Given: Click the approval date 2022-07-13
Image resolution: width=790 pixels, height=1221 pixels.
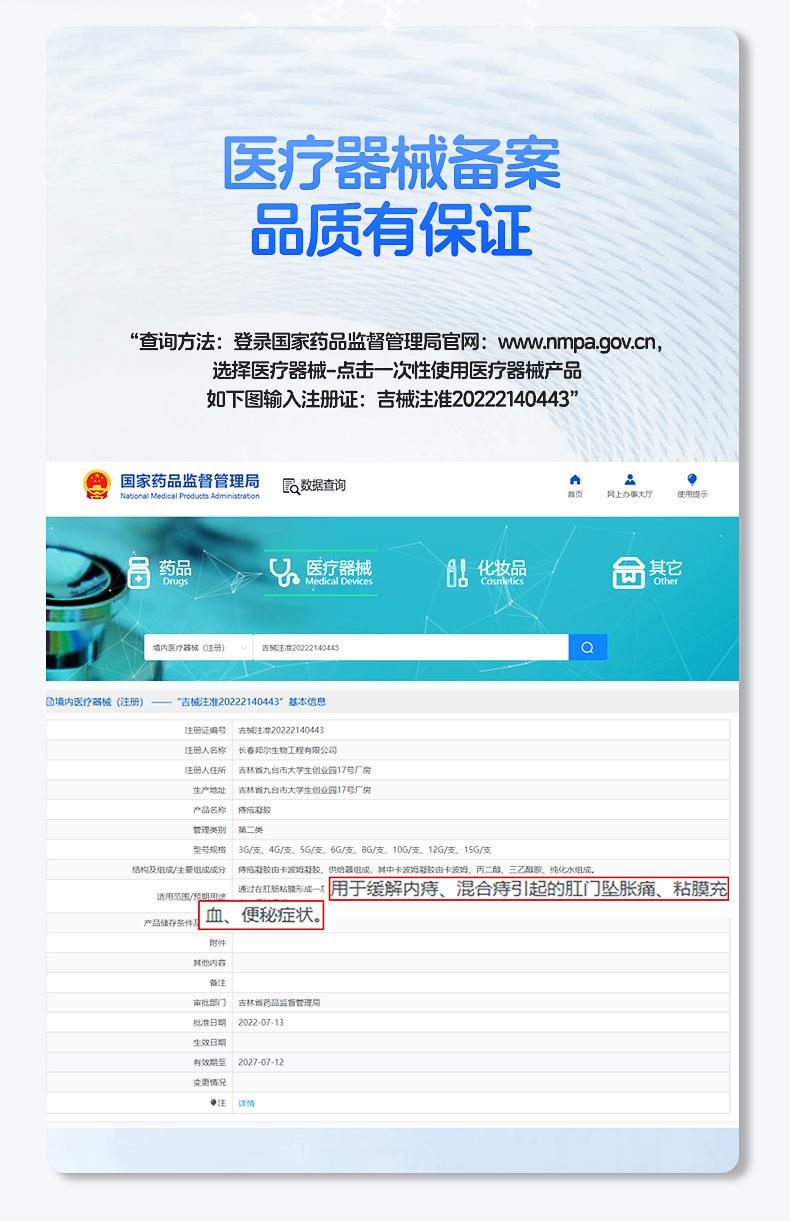Looking at the screenshot, I should (x=261, y=1023).
